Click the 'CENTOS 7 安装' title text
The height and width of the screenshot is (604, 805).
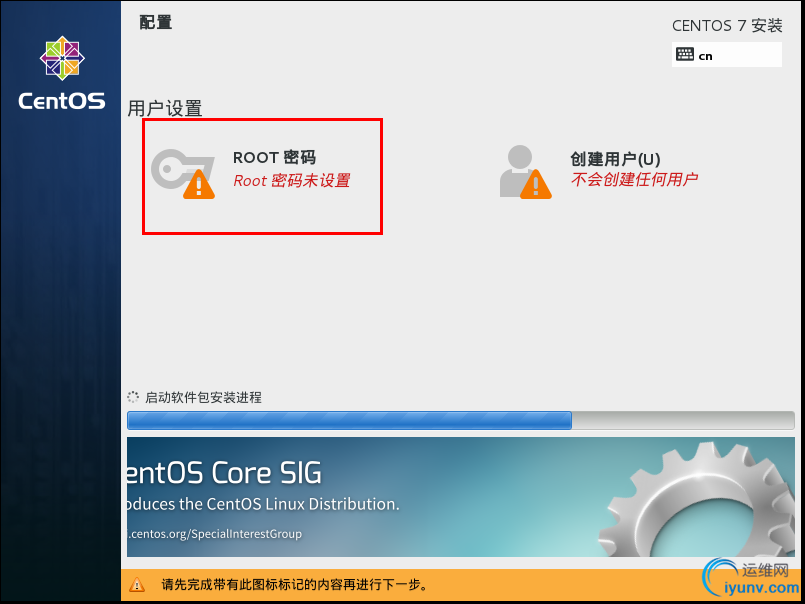pyautogui.click(x=727, y=25)
